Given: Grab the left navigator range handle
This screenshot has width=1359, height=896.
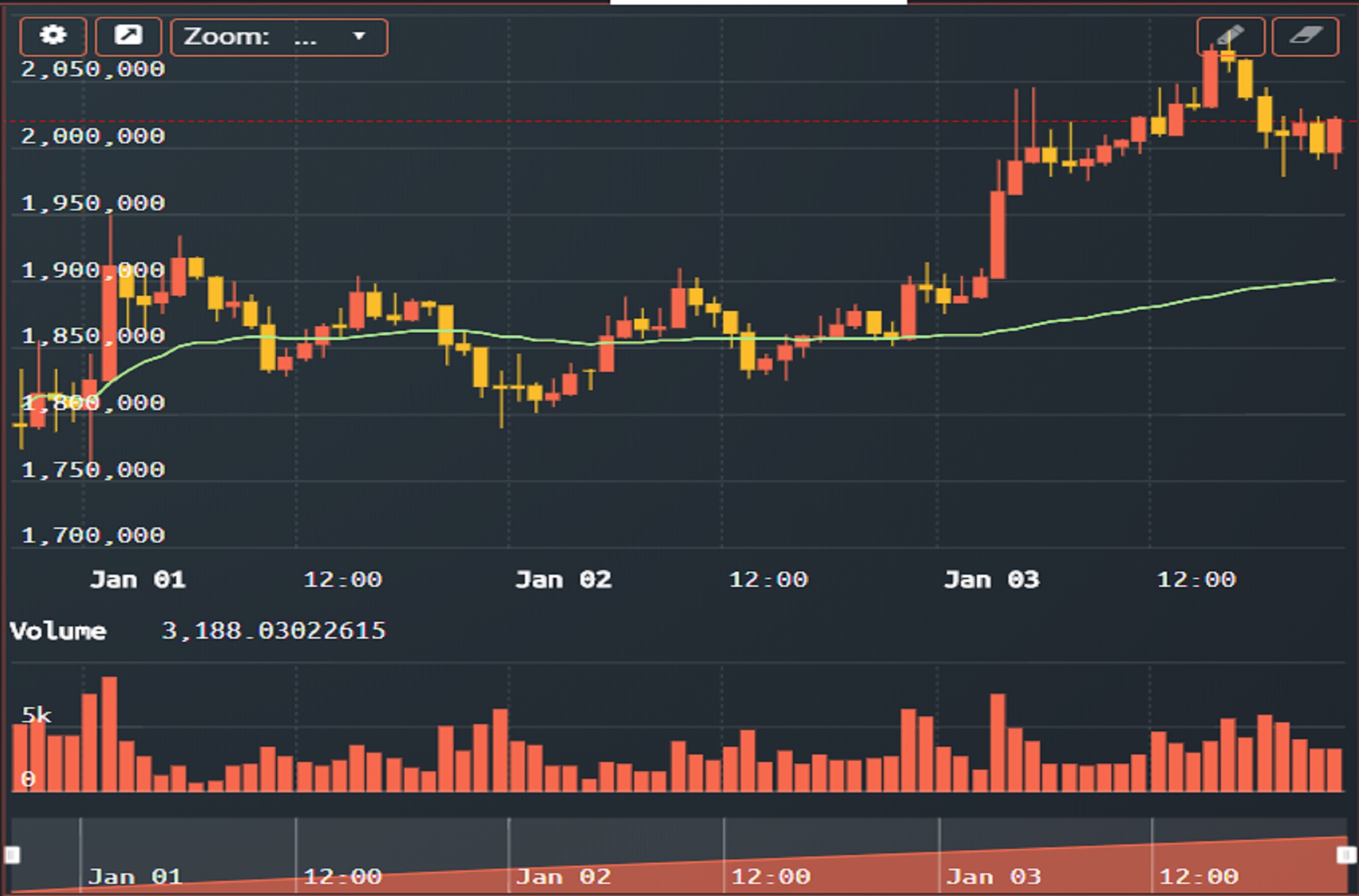Looking at the screenshot, I should pos(12,855).
